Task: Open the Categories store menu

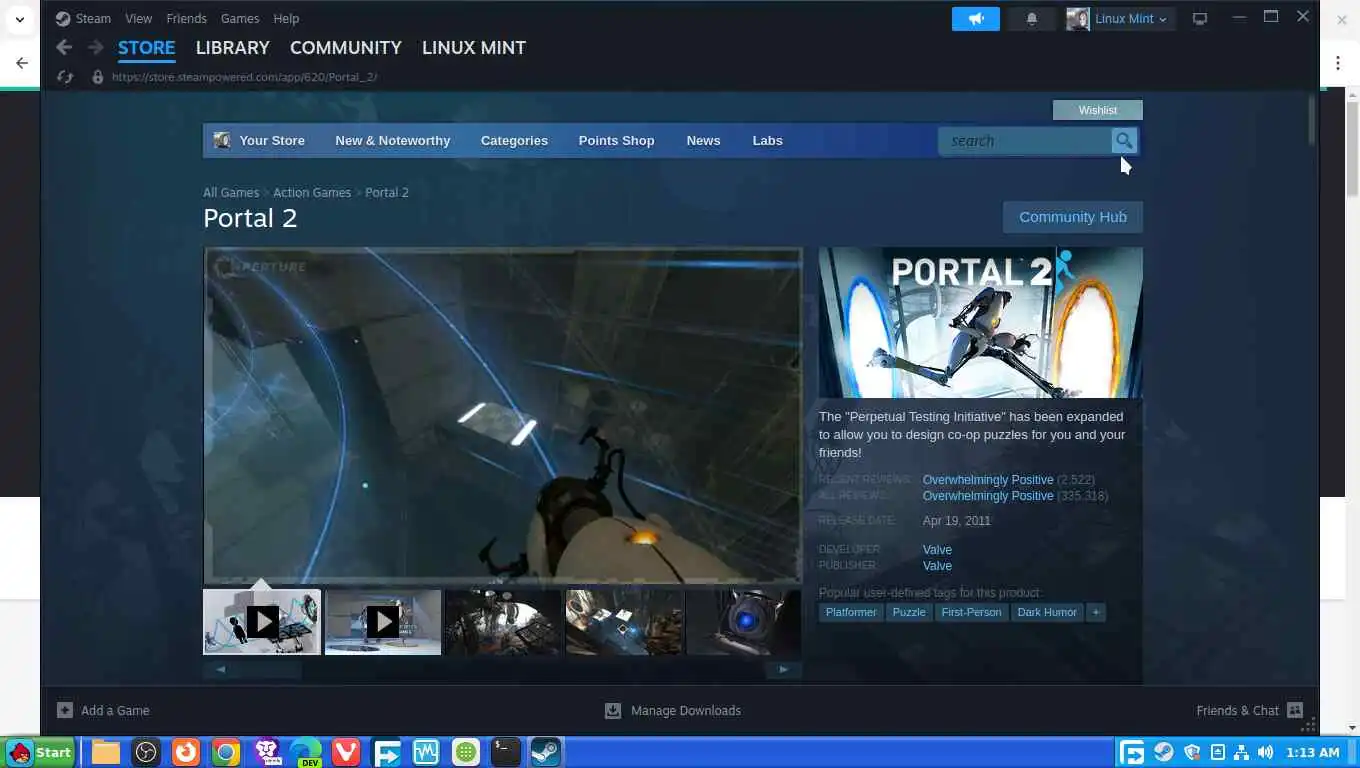Action: (514, 140)
